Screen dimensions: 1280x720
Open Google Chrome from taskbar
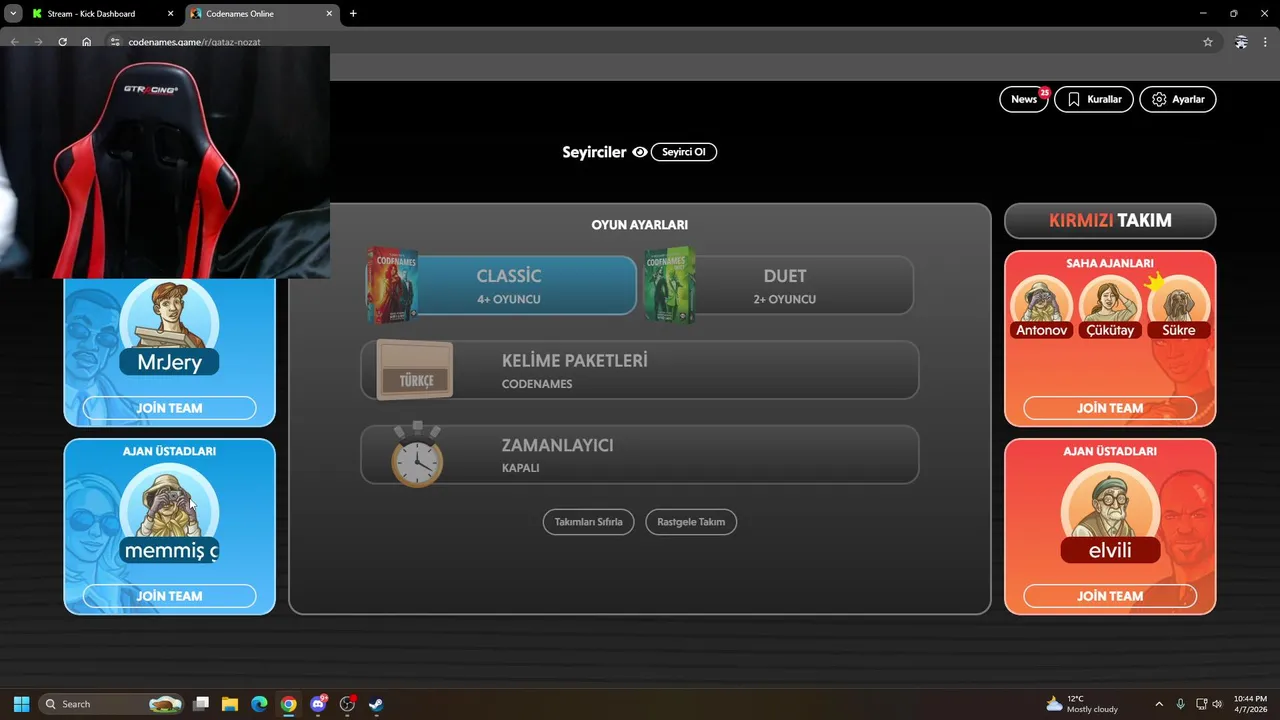pos(288,704)
